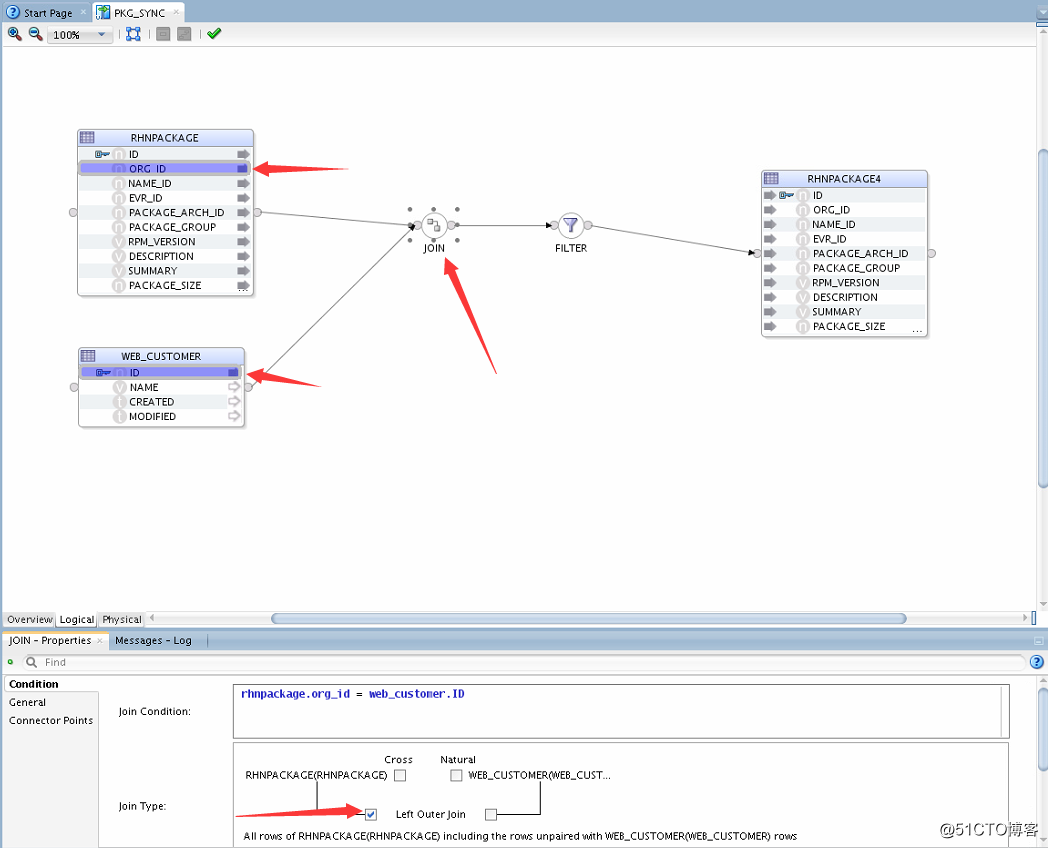Viewport: 1048px width, 848px height.
Task: Open the 100% zoom level dropdown
Action: point(102,35)
